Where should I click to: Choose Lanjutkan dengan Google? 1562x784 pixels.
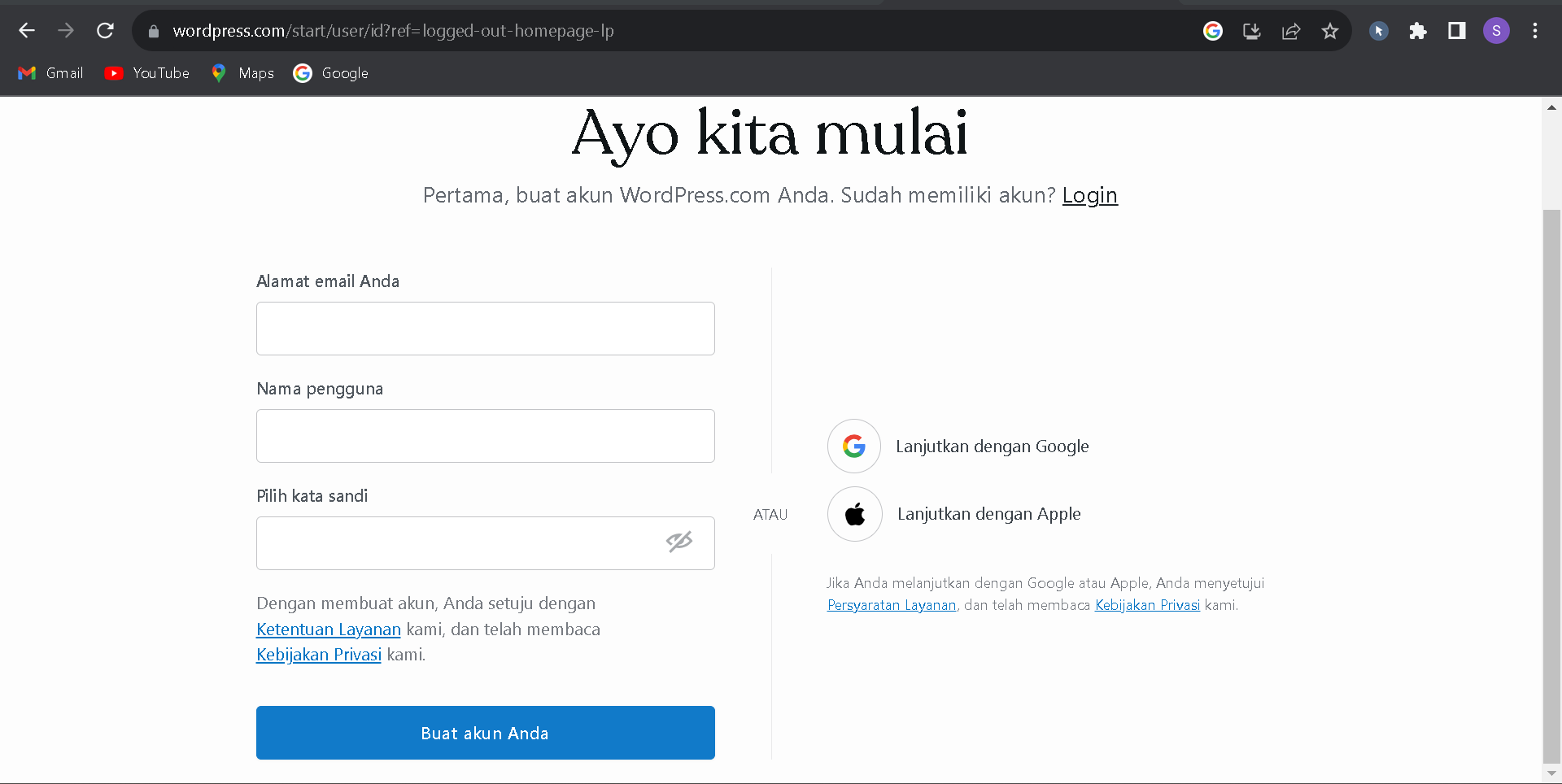pyautogui.click(x=993, y=446)
